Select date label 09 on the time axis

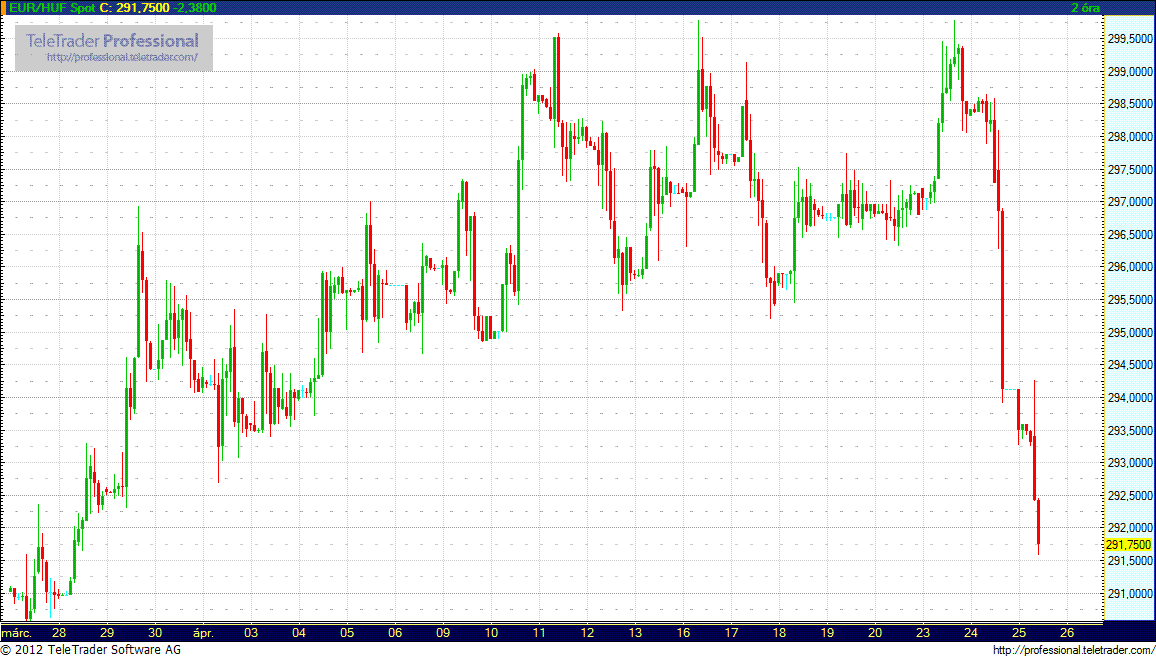pos(443,633)
